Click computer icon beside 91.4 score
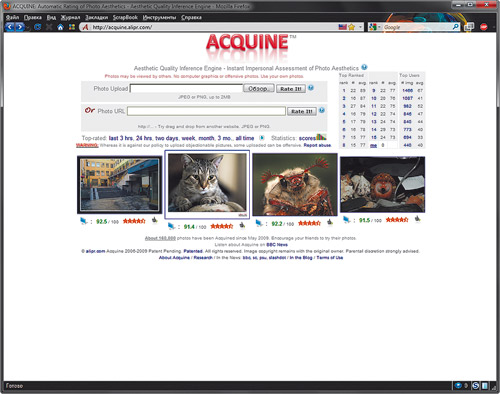This screenshot has height=394, width=500. (x=171, y=226)
